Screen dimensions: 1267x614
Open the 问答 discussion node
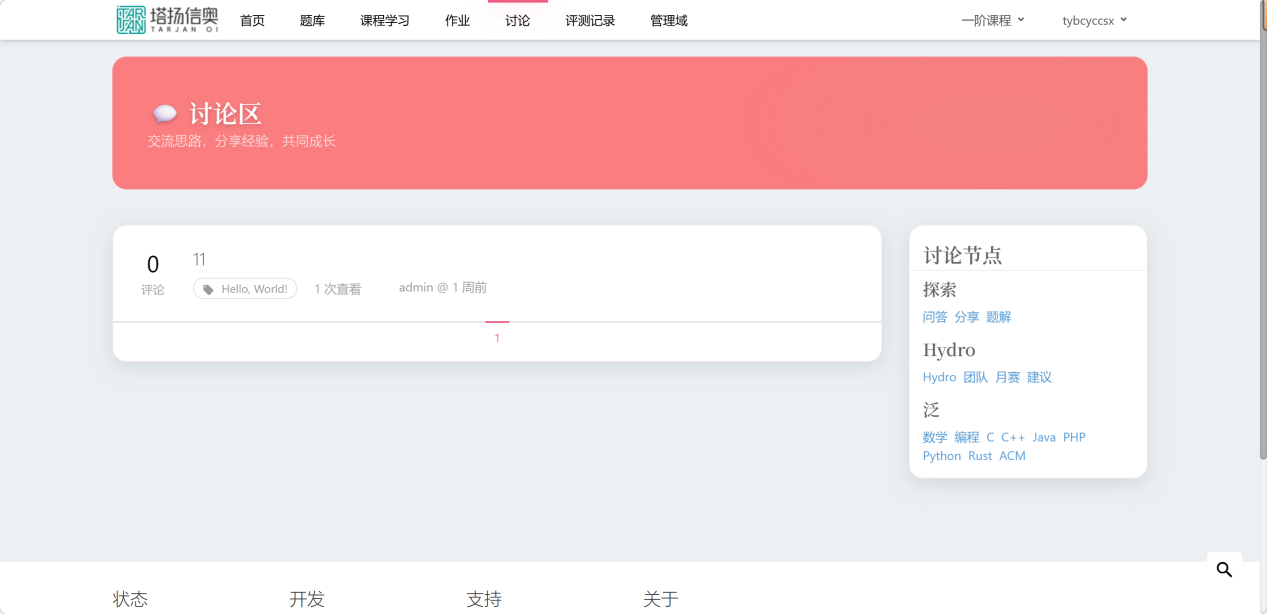pyautogui.click(x=934, y=316)
